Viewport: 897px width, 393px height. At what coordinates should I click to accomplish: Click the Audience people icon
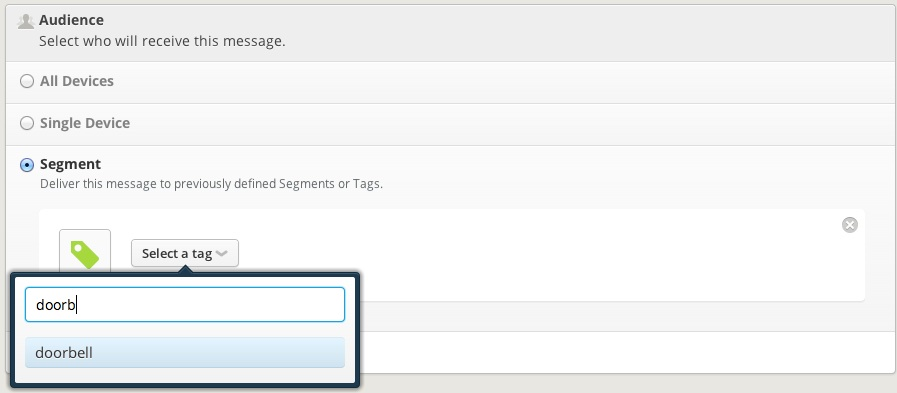click(x=26, y=21)
